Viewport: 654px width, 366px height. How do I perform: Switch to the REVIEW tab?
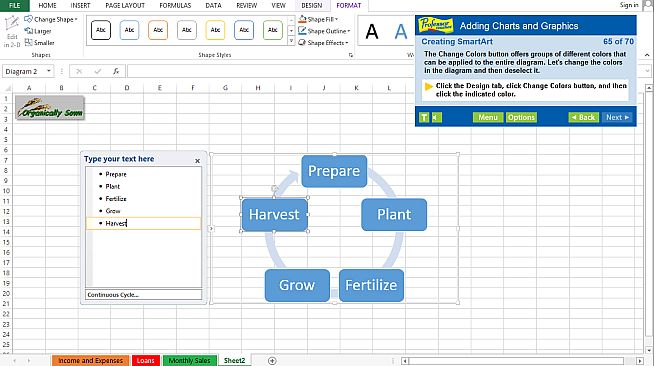pyautogui.click(x=247, y=5)
